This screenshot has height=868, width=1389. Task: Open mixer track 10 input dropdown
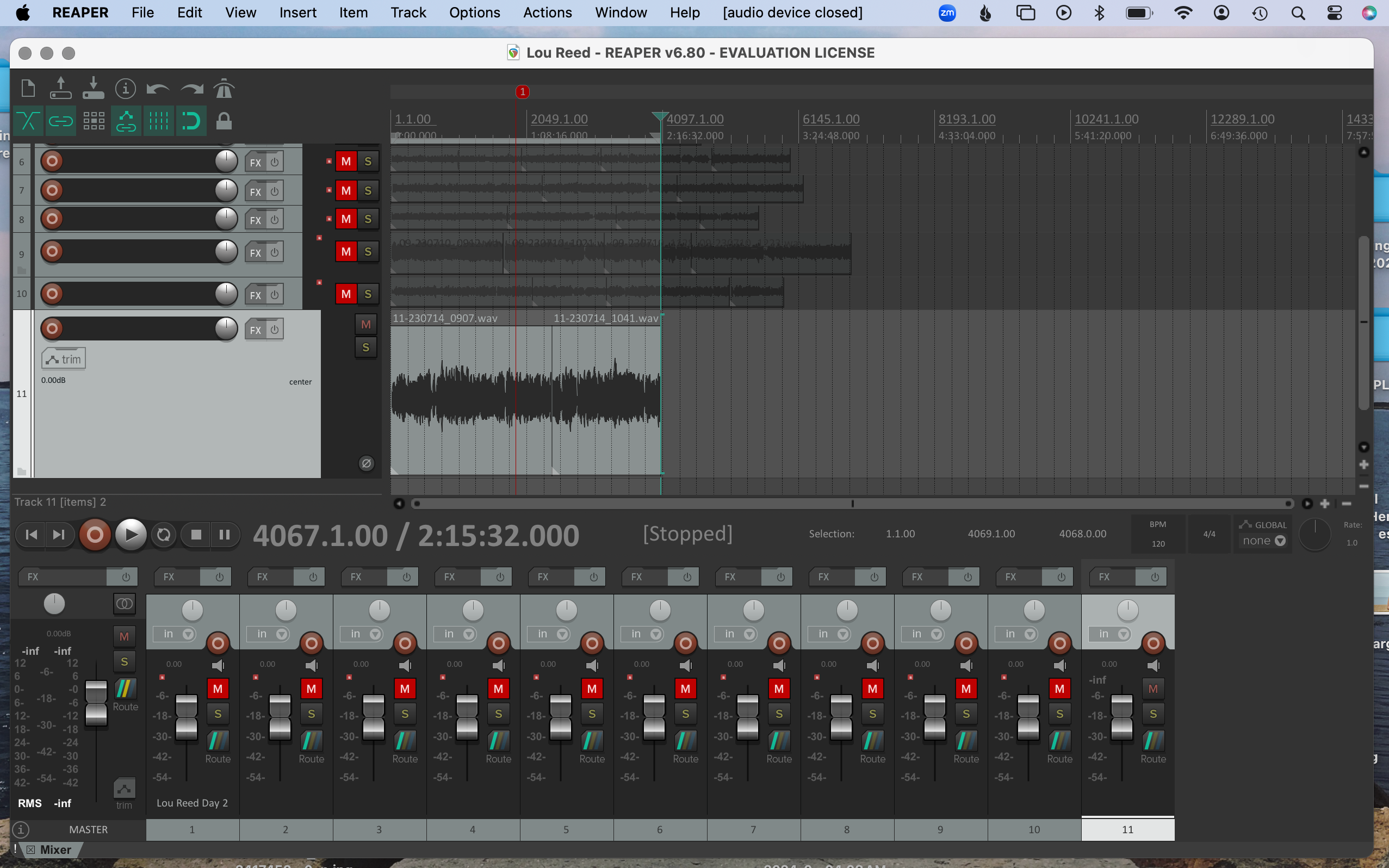(1017, 634)
